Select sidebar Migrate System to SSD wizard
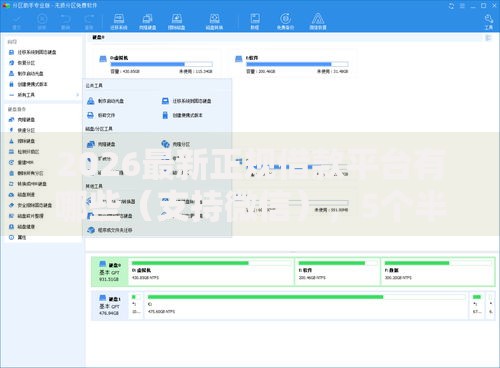The height and width of the screenshot is (368, 500). pos(33,52)
